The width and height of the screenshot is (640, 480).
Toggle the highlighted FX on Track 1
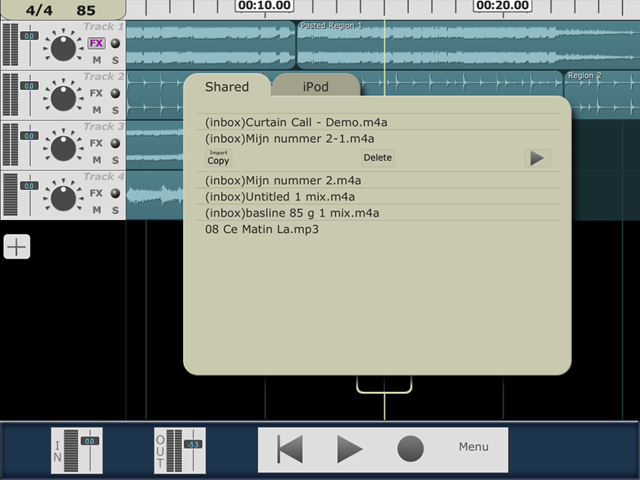96,44
